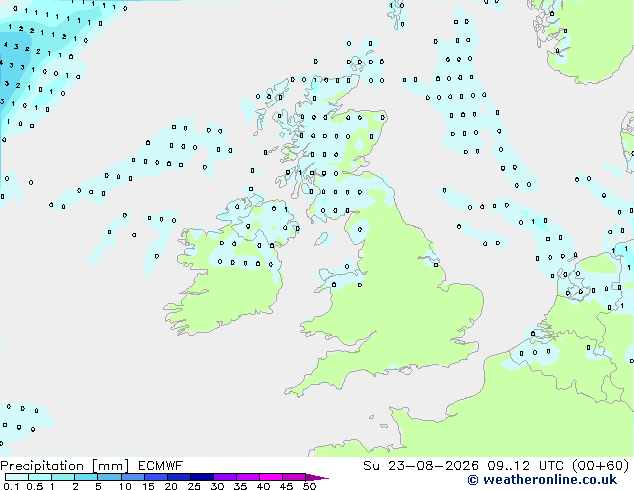Viewport: 634px width, 490px height.
Task: Click the '25' legend value
Action: (194, 486)
